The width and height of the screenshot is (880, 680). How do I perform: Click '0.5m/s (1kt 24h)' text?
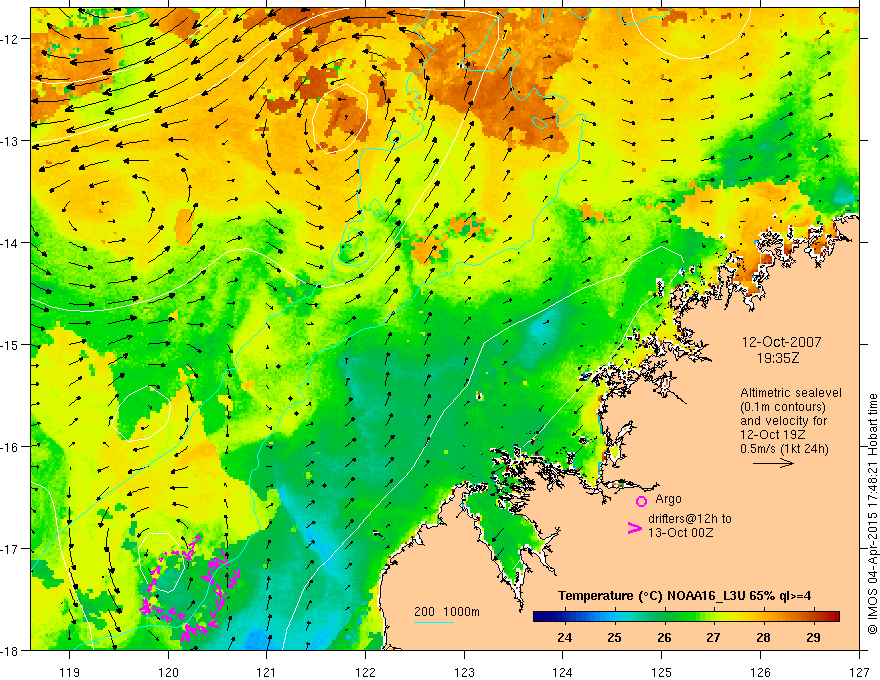point(784,448)
